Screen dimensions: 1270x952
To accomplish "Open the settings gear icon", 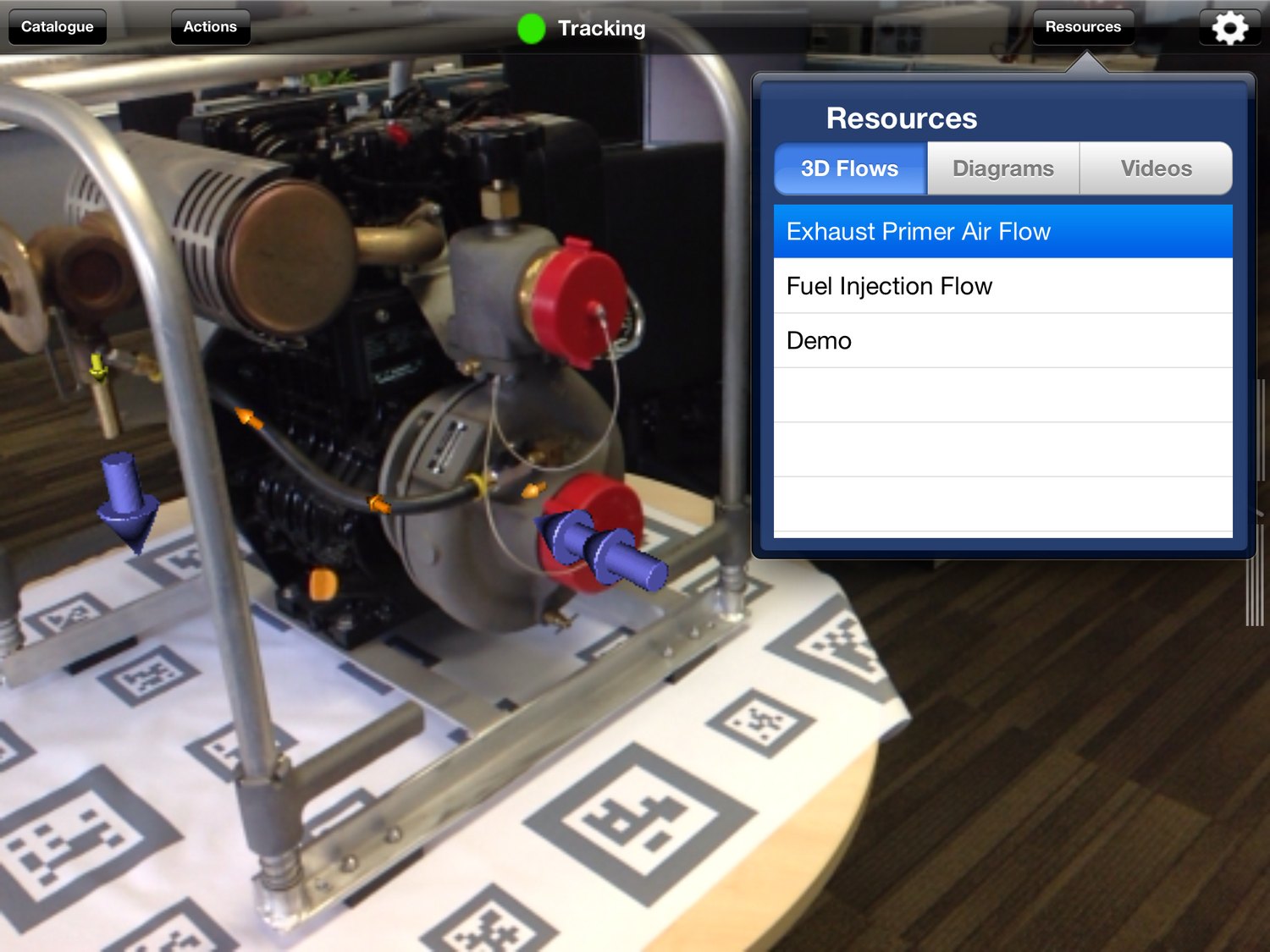I will pos(1229,27).
